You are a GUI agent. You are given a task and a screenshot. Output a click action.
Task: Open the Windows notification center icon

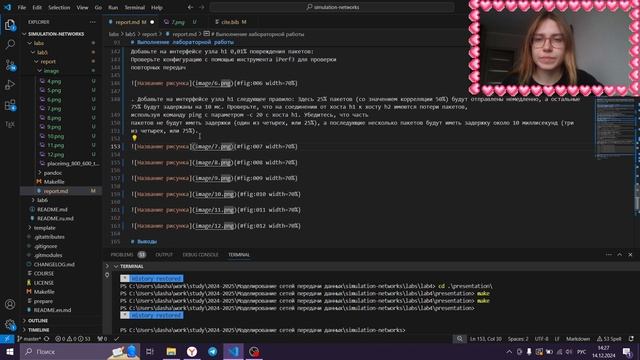pyautogui.click(x=627, y=351)
